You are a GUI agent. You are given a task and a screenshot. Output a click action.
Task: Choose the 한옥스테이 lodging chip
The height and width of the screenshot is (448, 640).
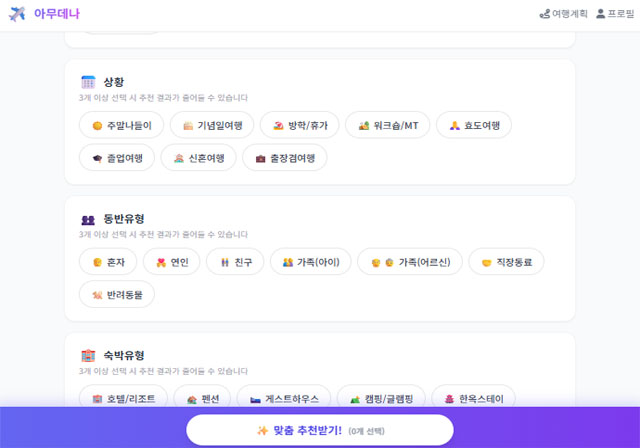[473, 398]
